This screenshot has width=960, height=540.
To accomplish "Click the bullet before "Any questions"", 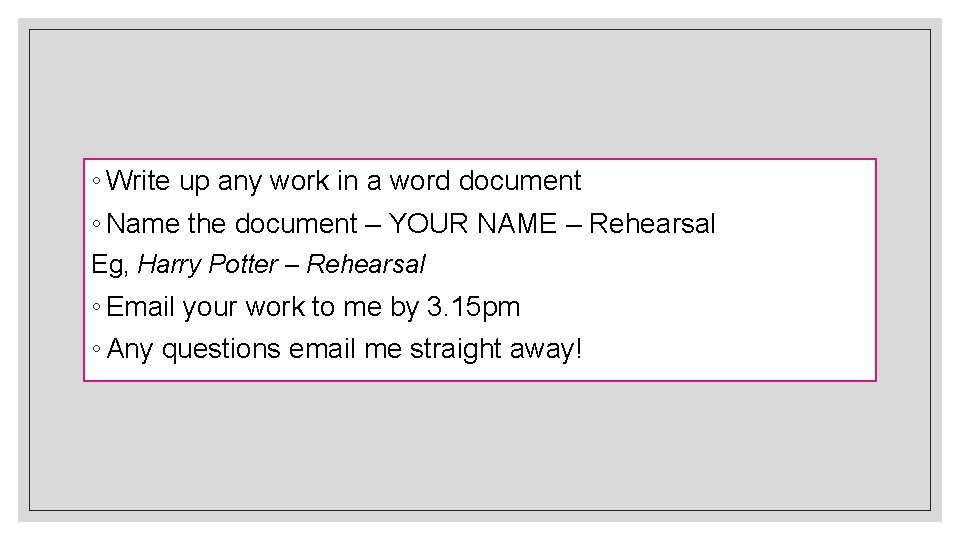I will click(96, 349).
